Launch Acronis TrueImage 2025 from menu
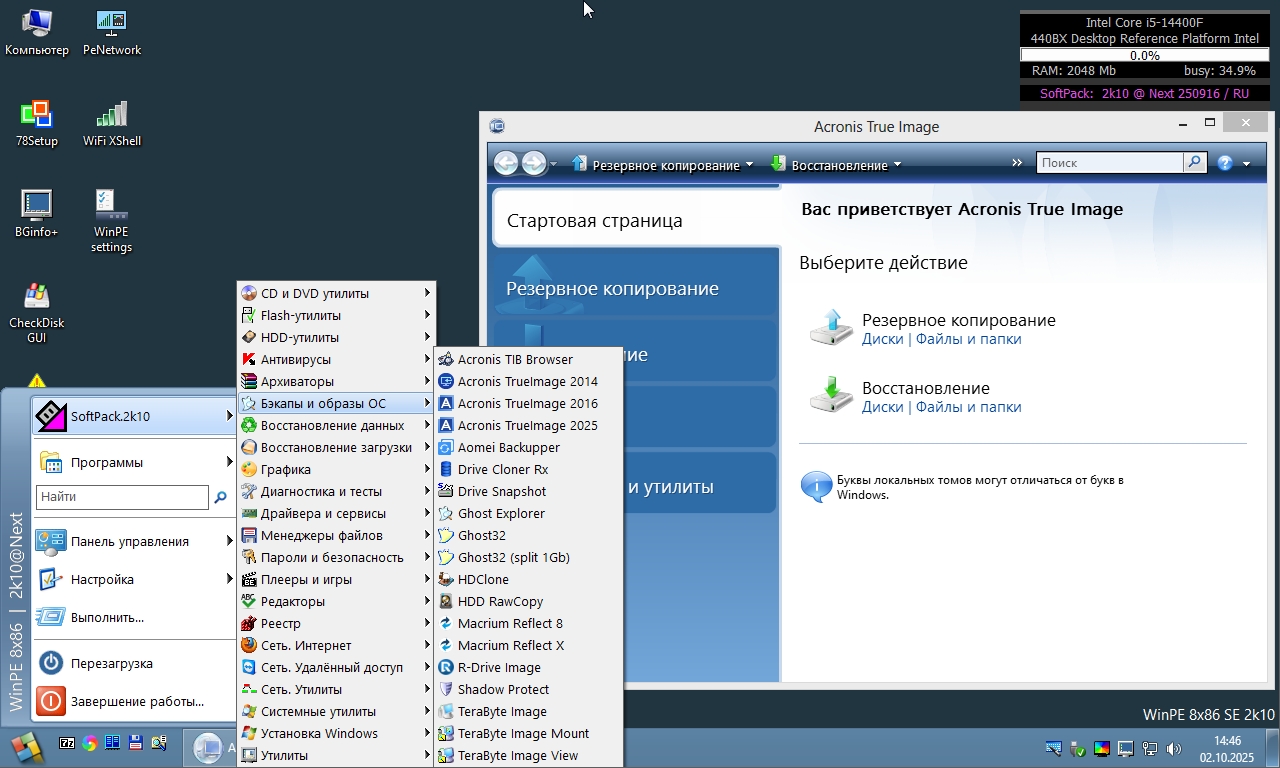The height and width of the screenshot is (768, 1280). [527, 425]
